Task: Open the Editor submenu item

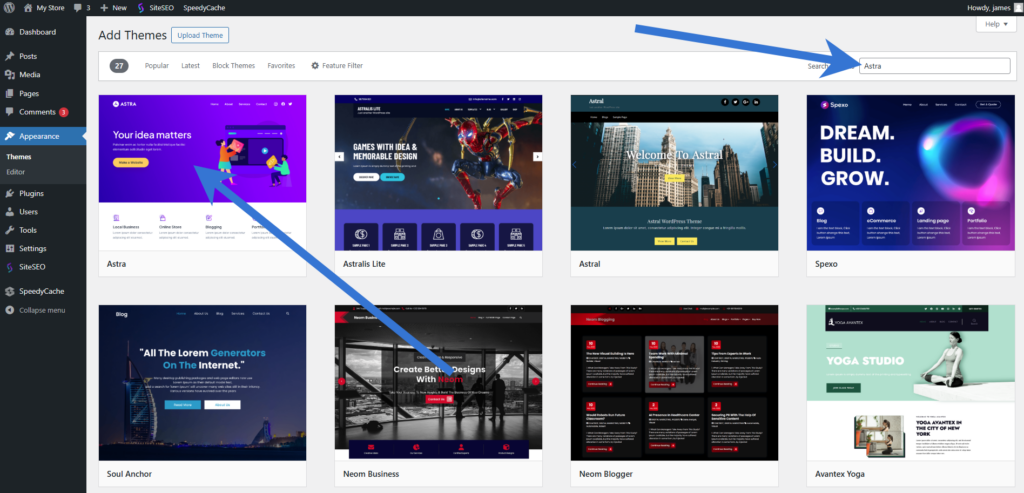Action: pyautogui.click(x=16, y=172)
